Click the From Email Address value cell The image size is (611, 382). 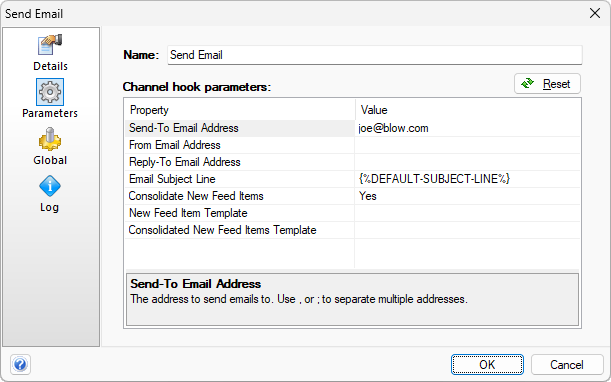click(468, 145)
